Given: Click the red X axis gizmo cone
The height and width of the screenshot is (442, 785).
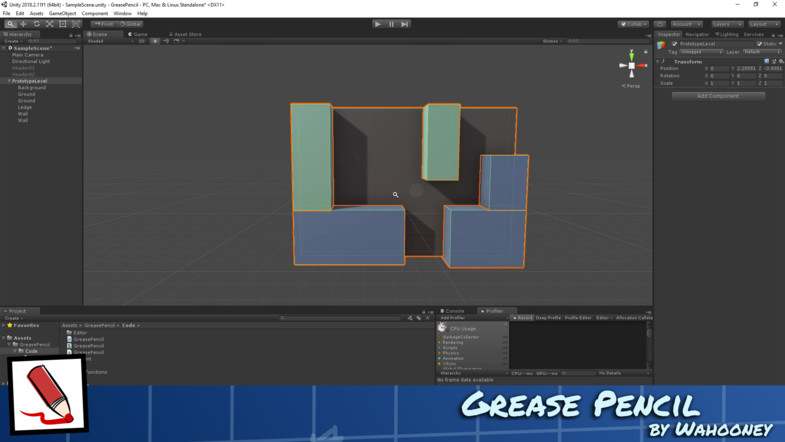Looking at the screenshot, I should (x=642, y=66).
